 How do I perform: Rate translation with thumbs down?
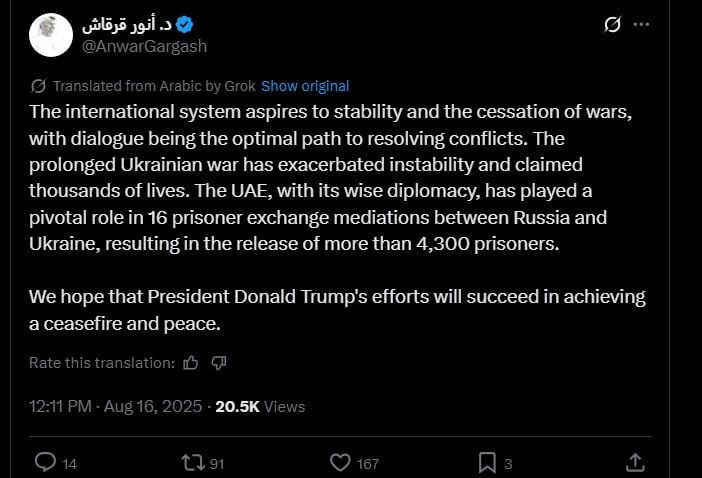pyautogui.click(x=218, y=363)
